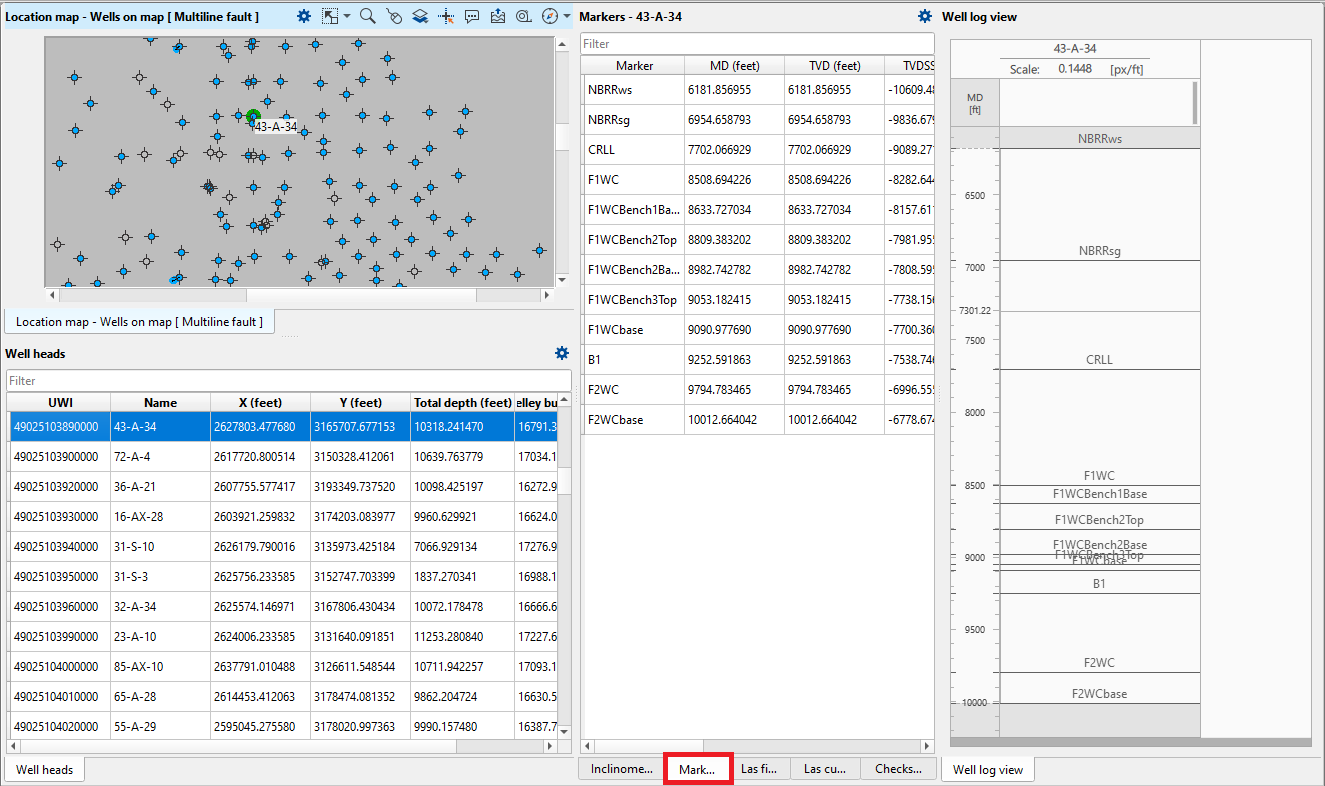The image size is (1325, 786).
Task: Activate the magnifier zoom tool
Action: 368,17
